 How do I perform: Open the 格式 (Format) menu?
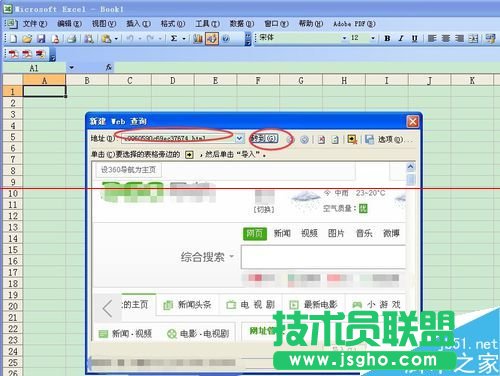click(173, 24)
